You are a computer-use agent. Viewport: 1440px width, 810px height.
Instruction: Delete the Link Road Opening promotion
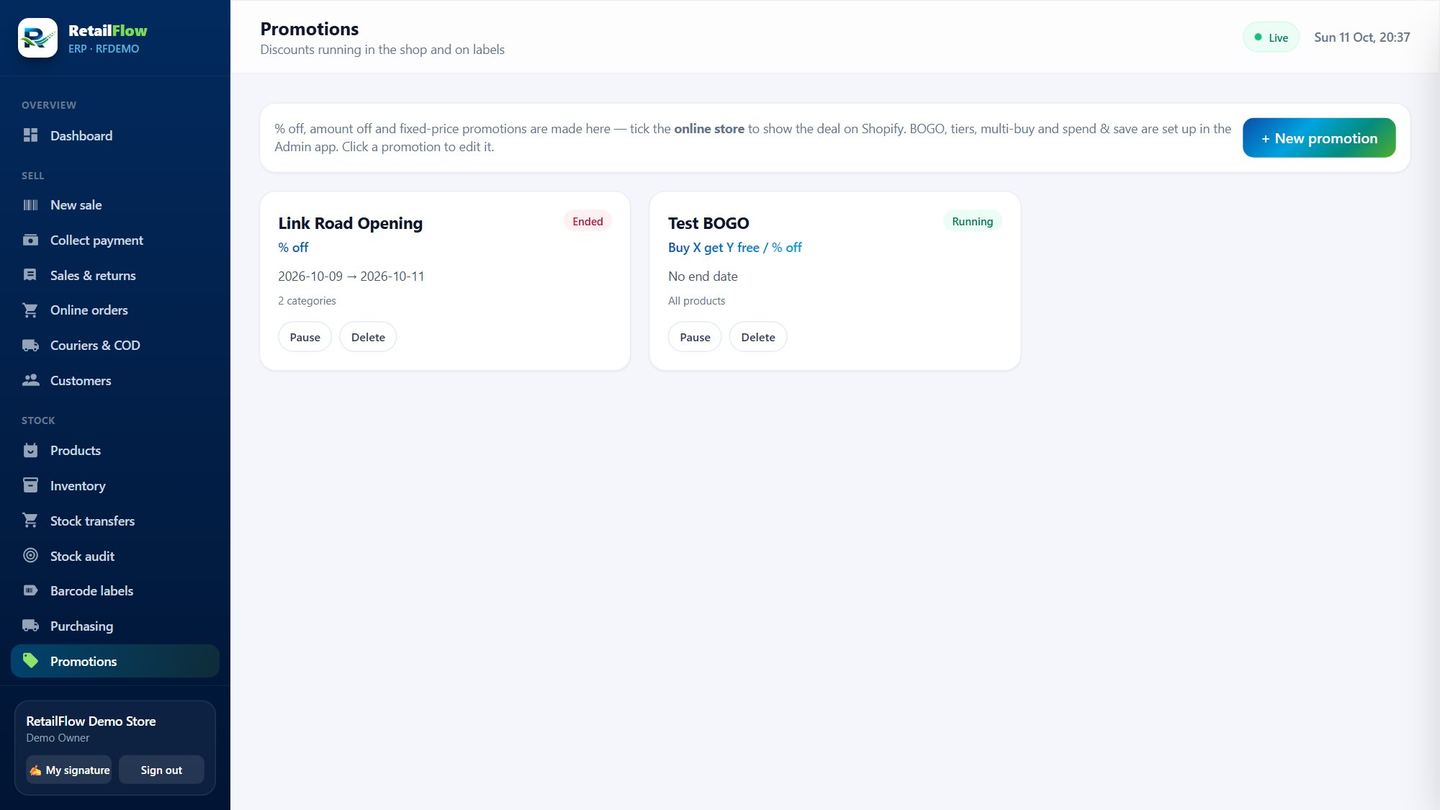pyautogui.click(x=368, y=337)
